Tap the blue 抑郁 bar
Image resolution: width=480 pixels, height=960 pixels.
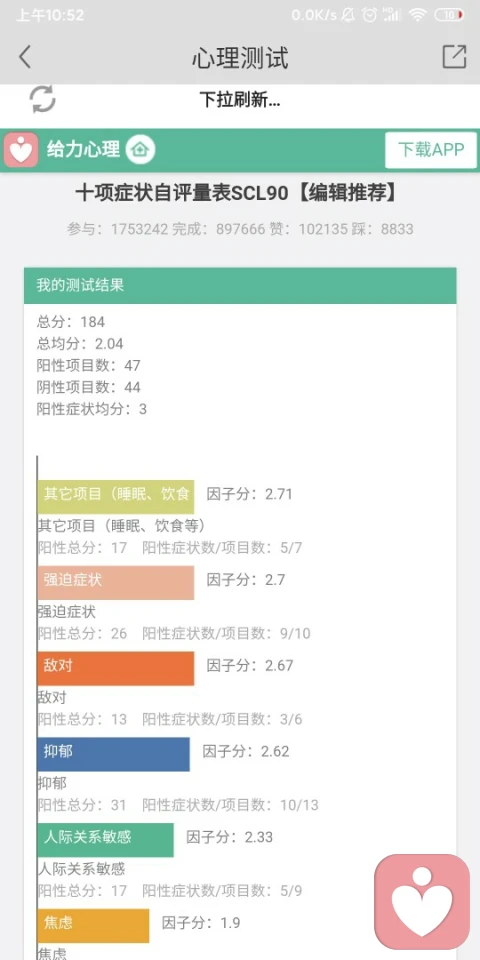(114, 754)
